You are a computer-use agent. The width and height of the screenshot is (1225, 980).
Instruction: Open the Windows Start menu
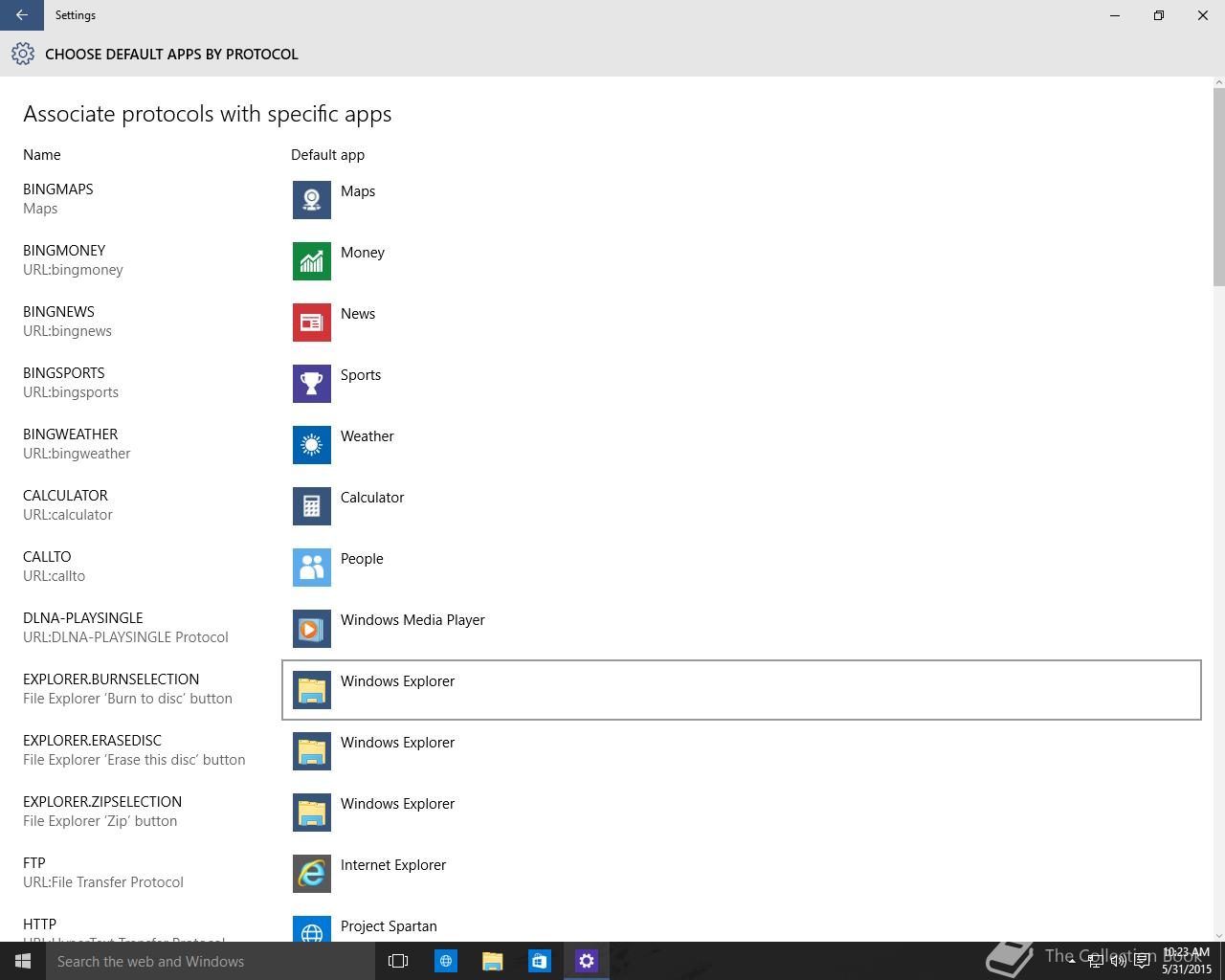[23, 961]
